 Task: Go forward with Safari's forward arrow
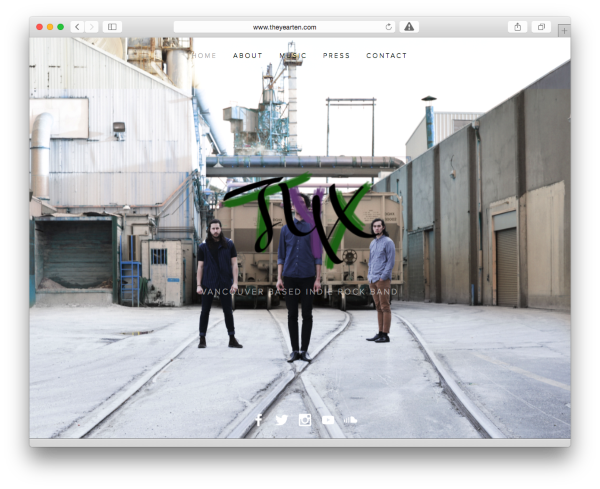click(91, 27)
